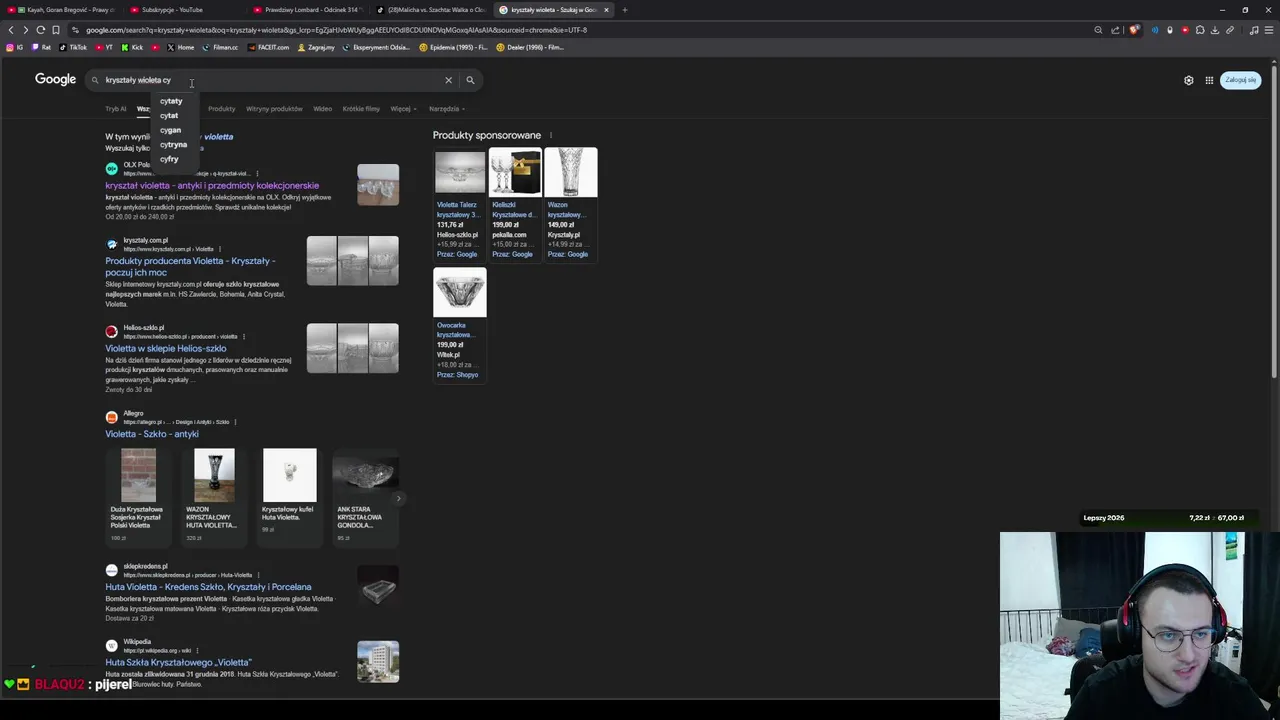The width and height of the screenshot is (1280, 720).
Task: Click the Google logo
Action: [55, 79]
